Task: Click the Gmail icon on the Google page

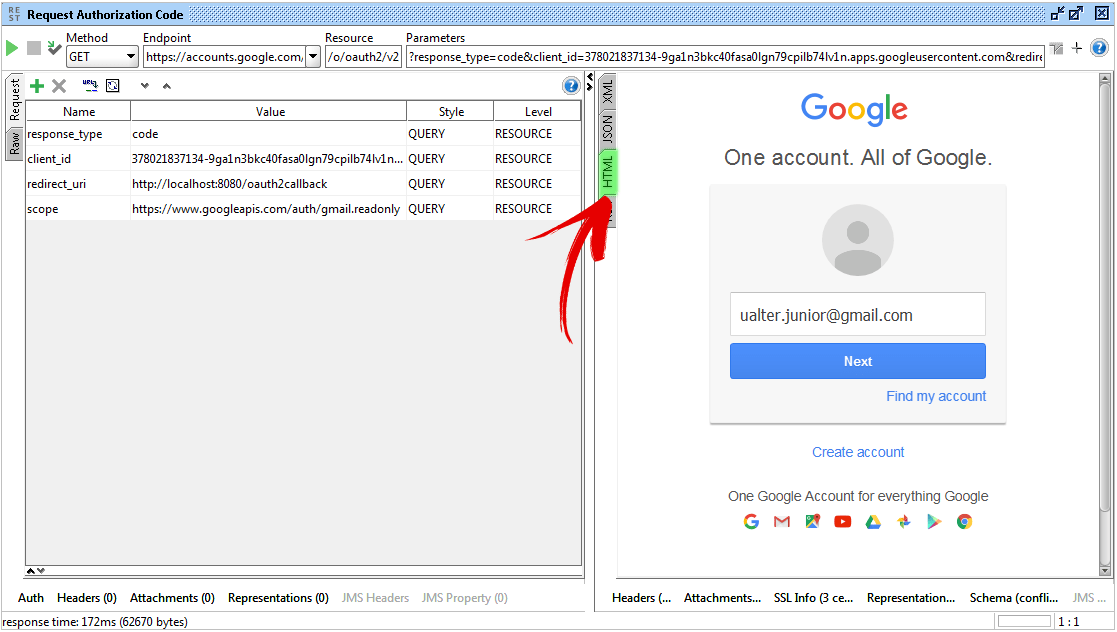Action: [x=781, y=521]
